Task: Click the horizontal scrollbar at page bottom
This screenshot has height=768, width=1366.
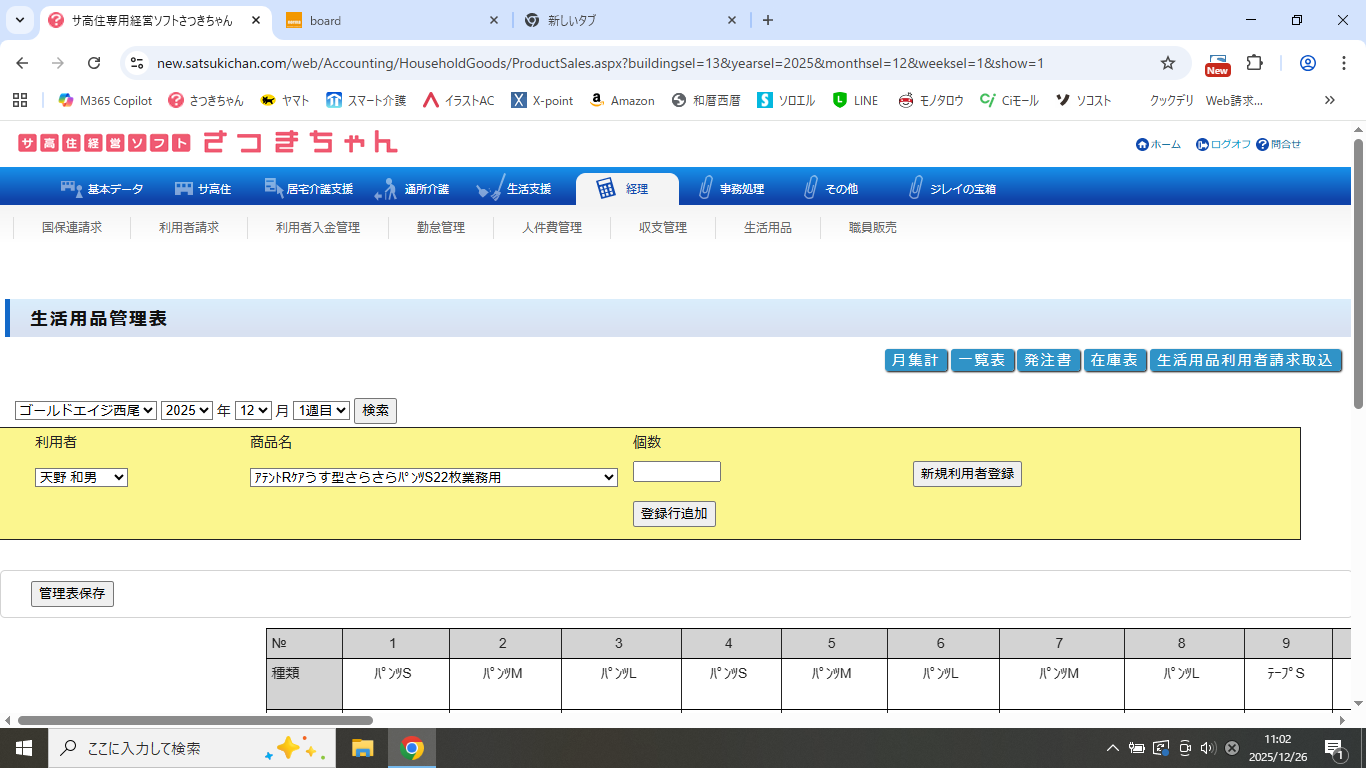Action: [195, 720]
